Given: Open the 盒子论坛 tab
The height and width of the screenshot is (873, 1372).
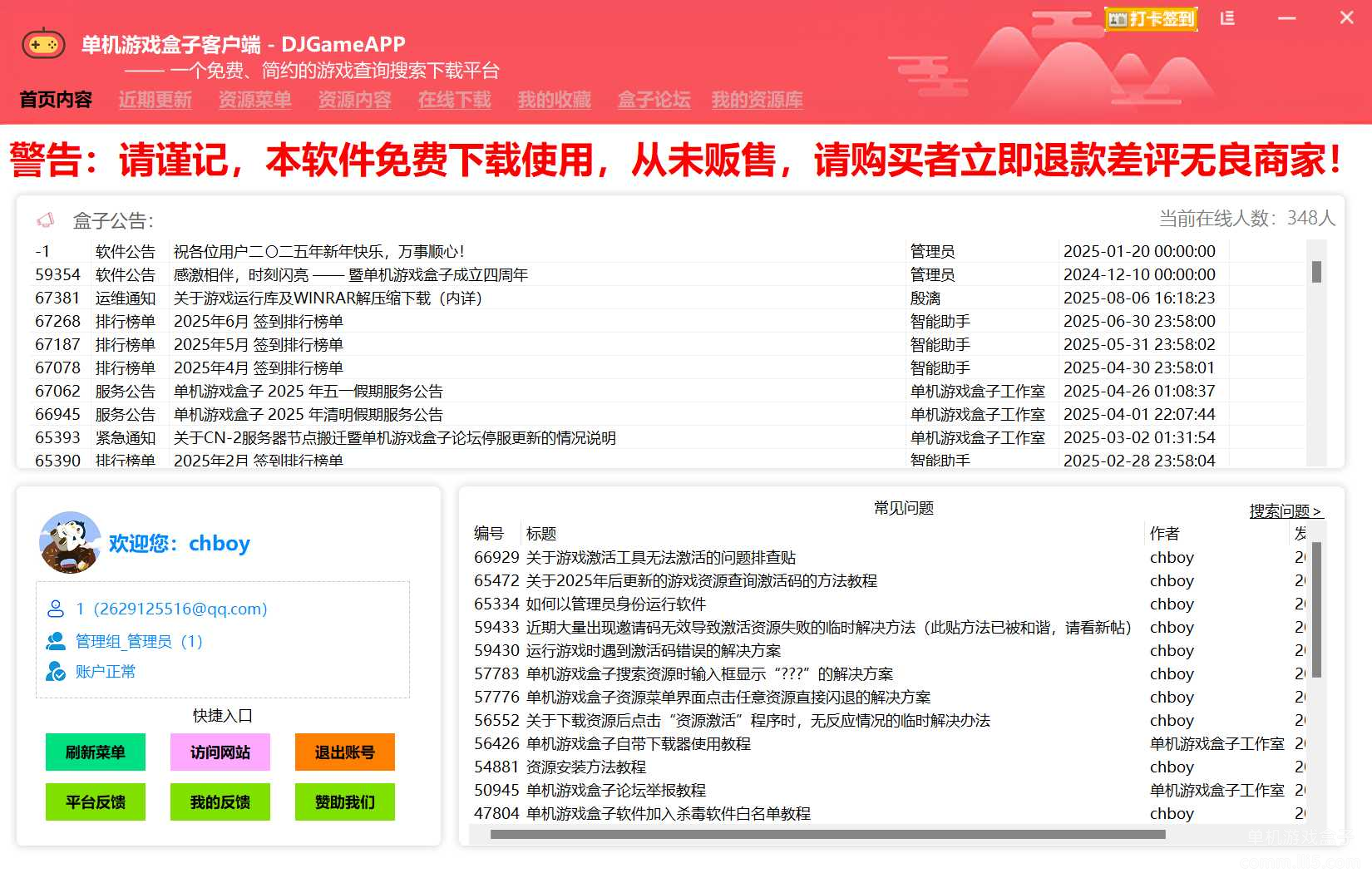Looking at the screenshot, I should 654,100.
